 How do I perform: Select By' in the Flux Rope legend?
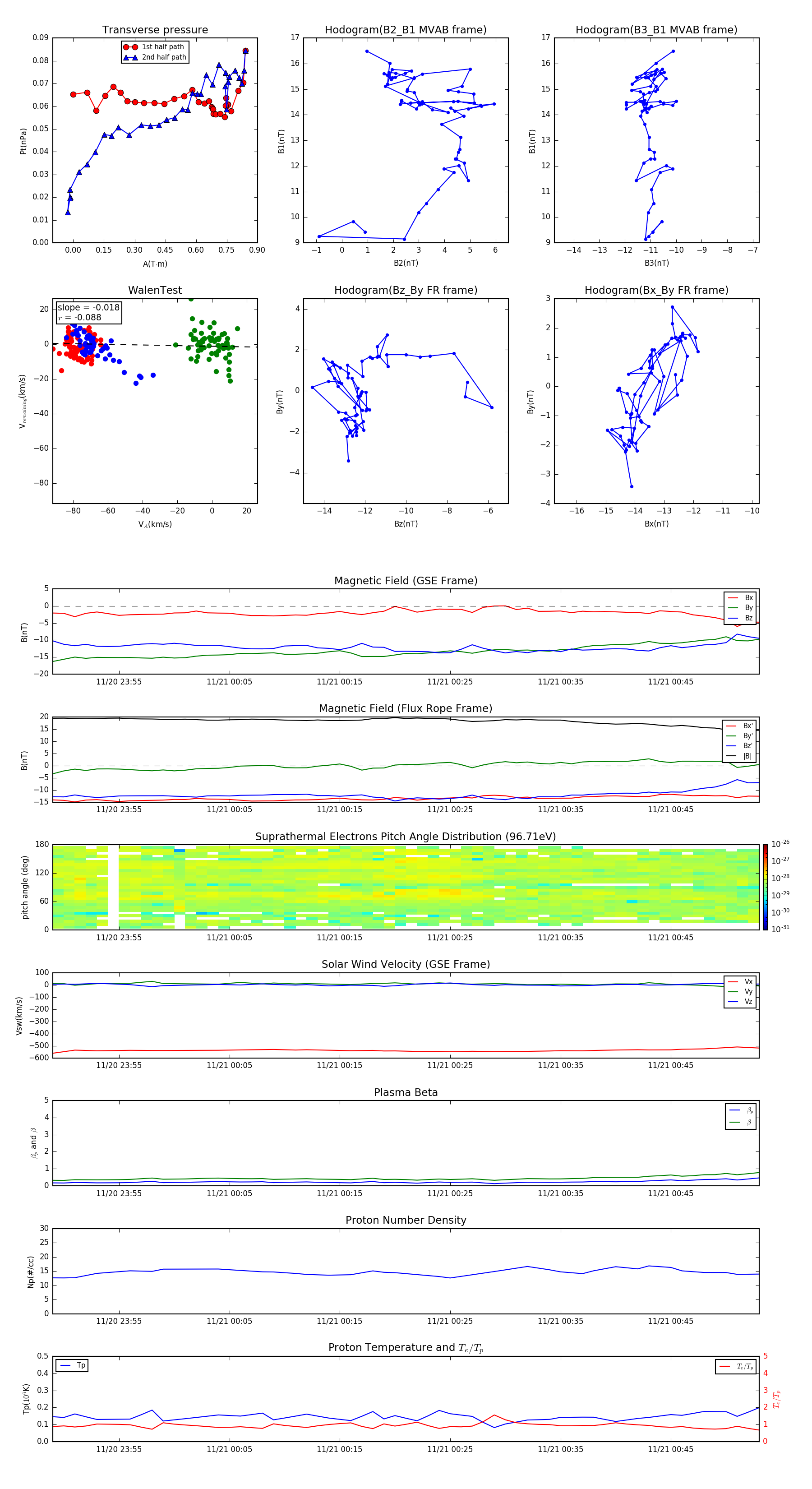click(740, 736)
